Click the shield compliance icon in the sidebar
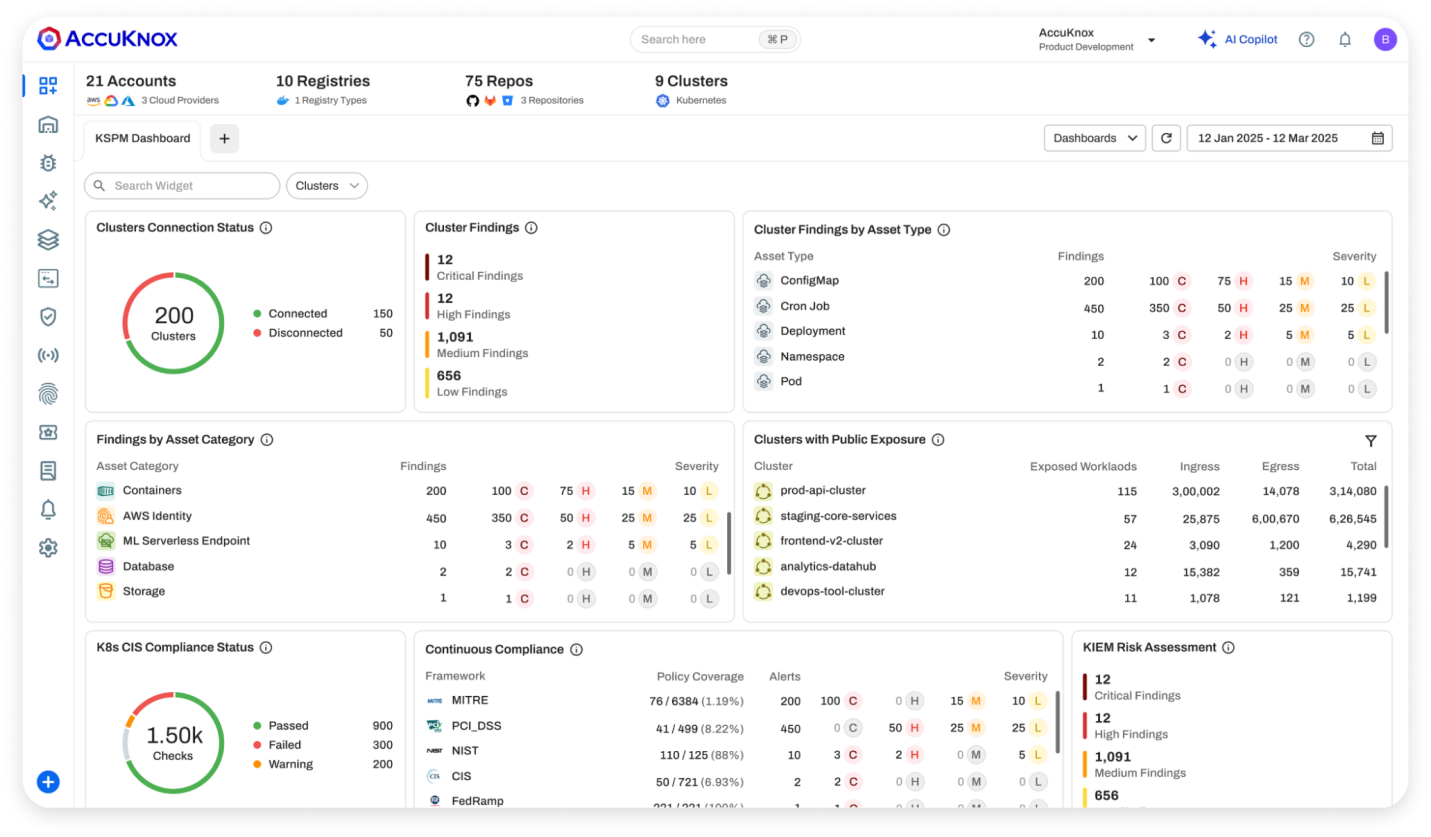Screen dimensions: 1431x837 [x=47, y=316]
